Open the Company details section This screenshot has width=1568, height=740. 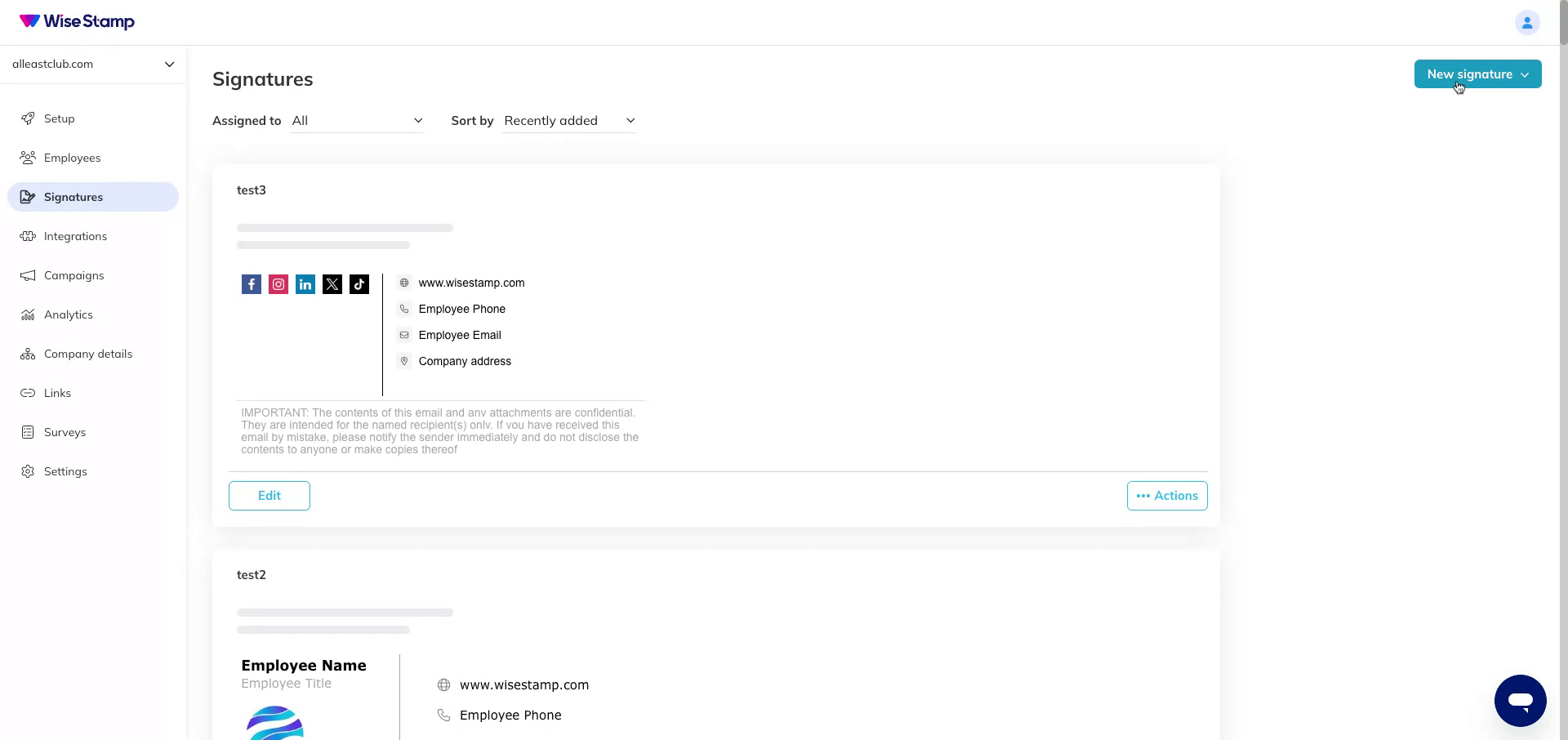(x=87, y=354)
